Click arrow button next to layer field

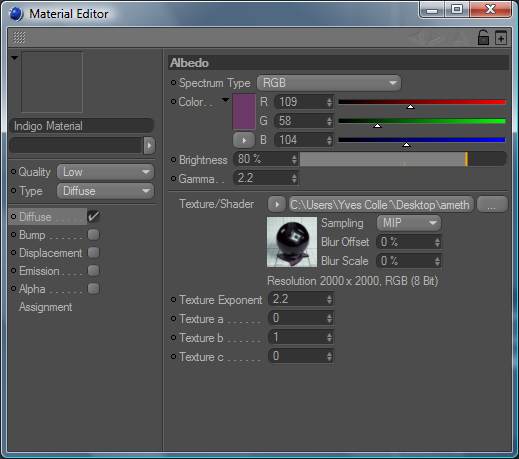coord(149,146)
